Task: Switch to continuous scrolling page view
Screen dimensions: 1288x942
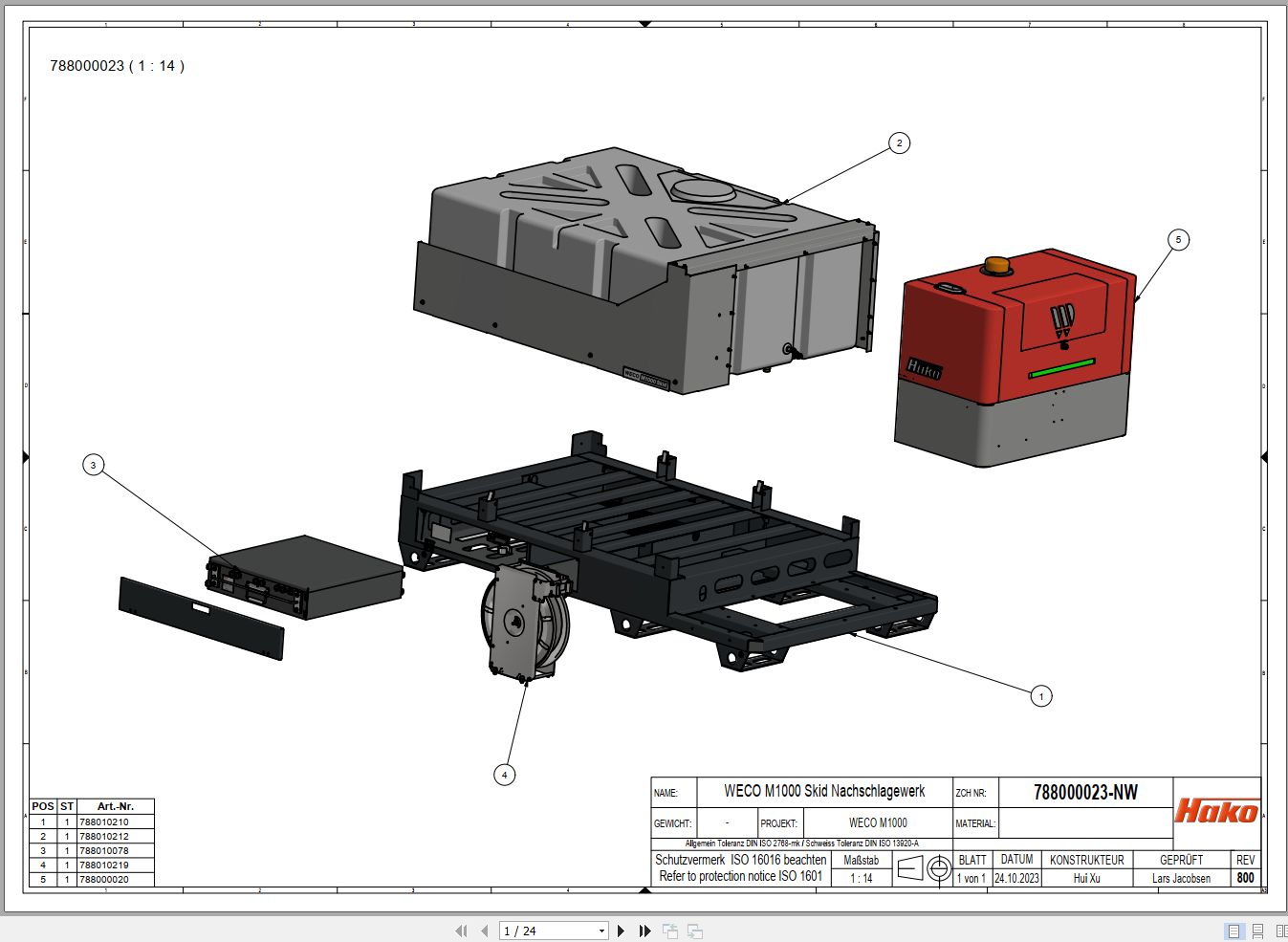Action: 1257,931
